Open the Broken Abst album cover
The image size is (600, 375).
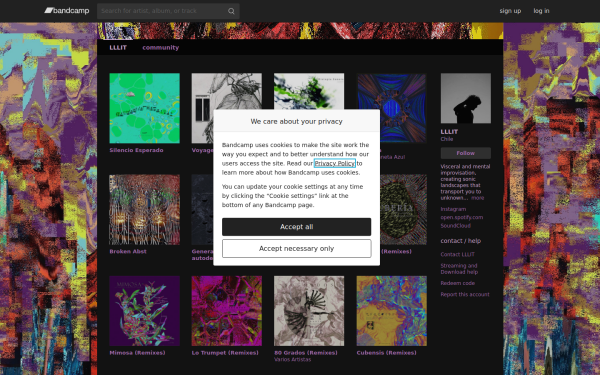pyautogui.click(x=144, y=210)
